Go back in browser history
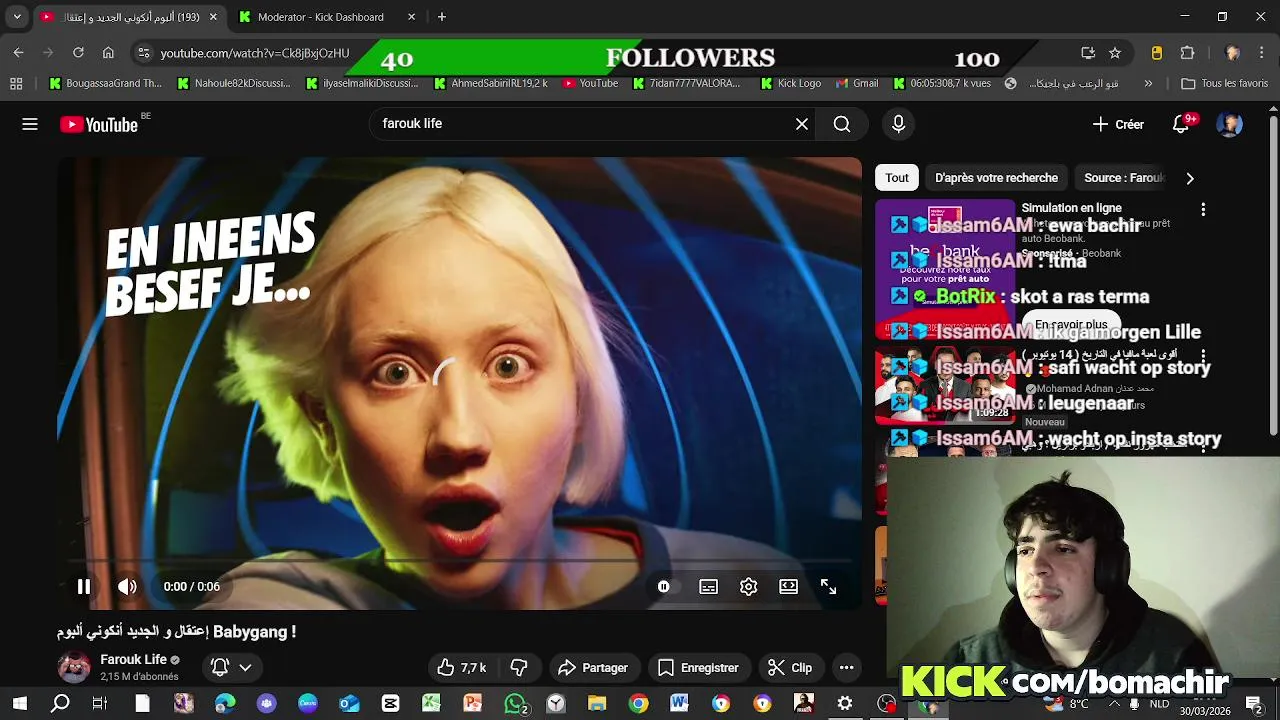The height and width of the screenshot is (720, 1280). pyautogui.click(x=18, y=53)
